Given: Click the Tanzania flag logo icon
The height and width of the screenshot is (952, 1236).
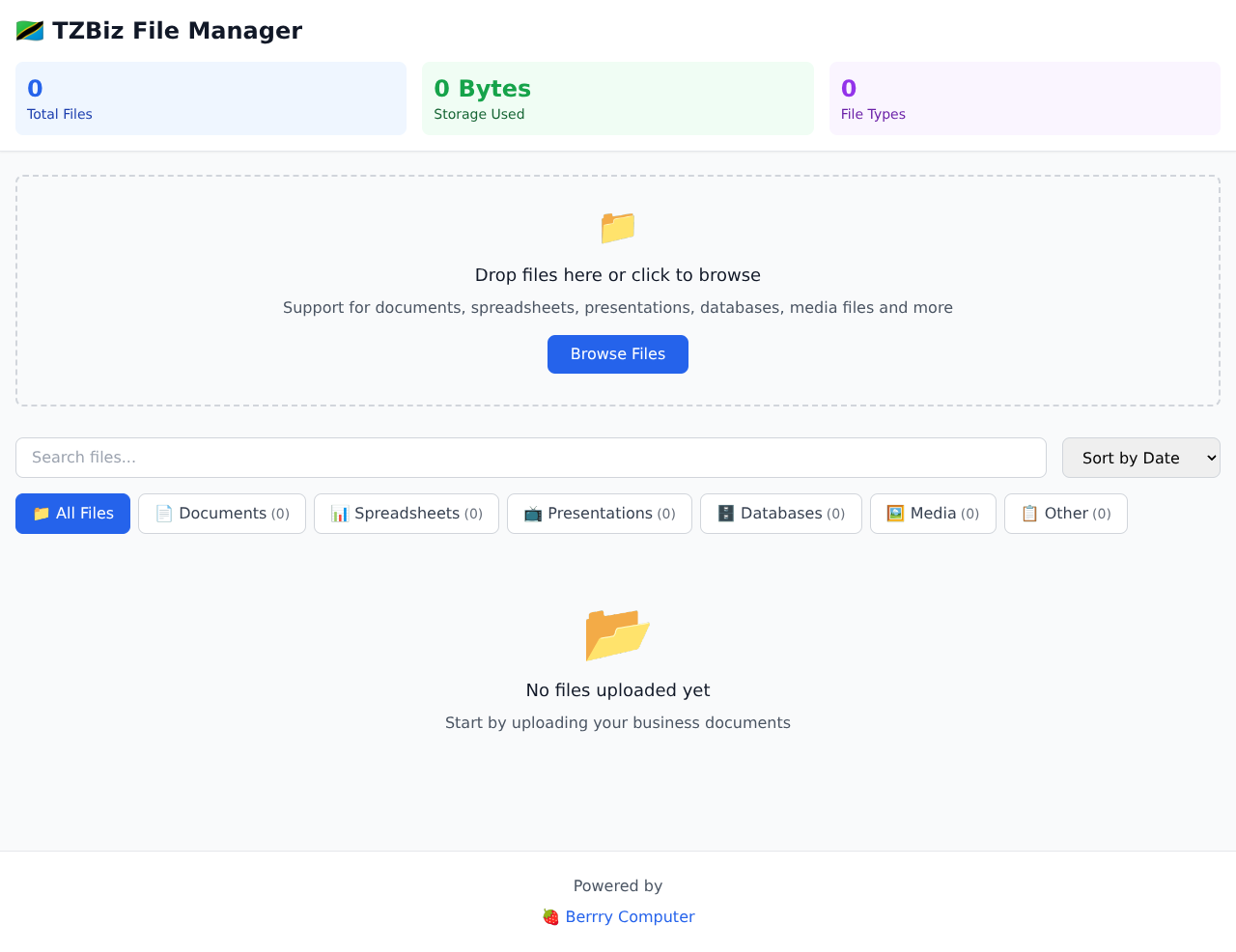Looking at the screenshot, I should pyautogui.click(x=28, y=30).
